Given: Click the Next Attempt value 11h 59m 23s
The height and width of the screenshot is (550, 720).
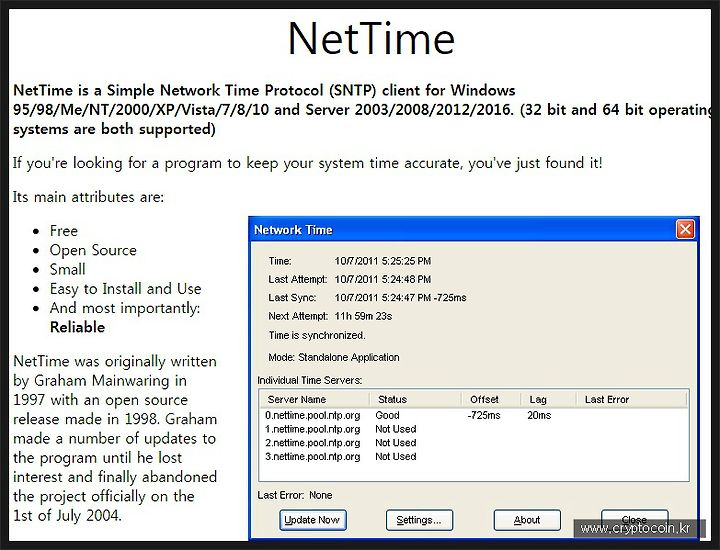Looking at the screenshot, I should 363,316.
